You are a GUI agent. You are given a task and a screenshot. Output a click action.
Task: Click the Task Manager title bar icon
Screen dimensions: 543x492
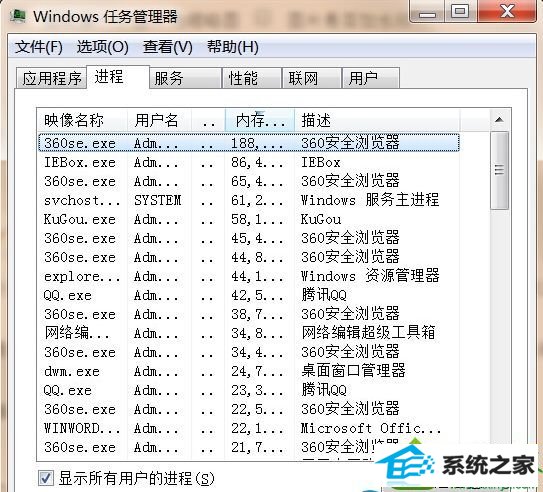pos(17,16)
